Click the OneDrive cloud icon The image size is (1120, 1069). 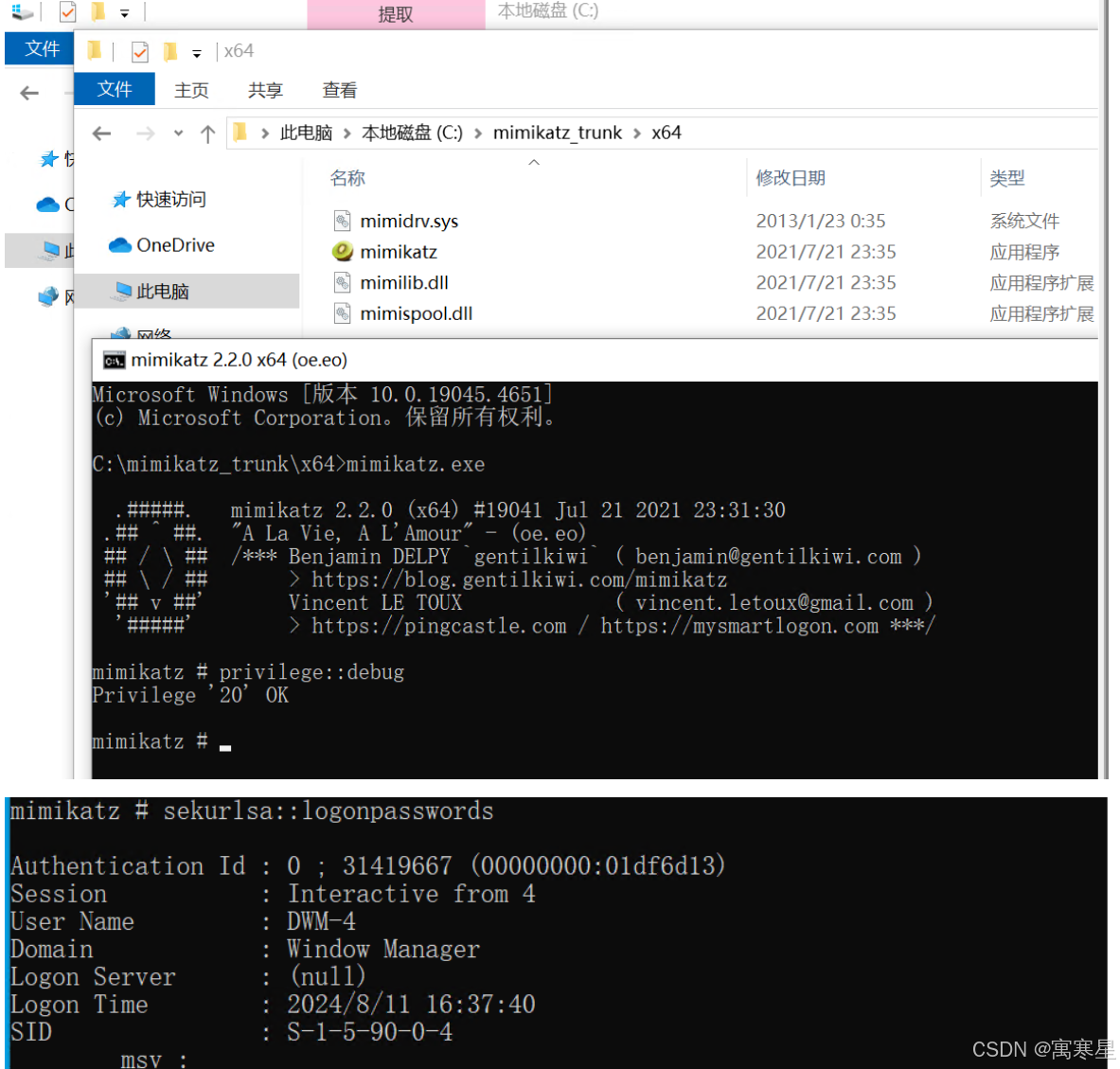pyautogui.click(x=120, y=245)
